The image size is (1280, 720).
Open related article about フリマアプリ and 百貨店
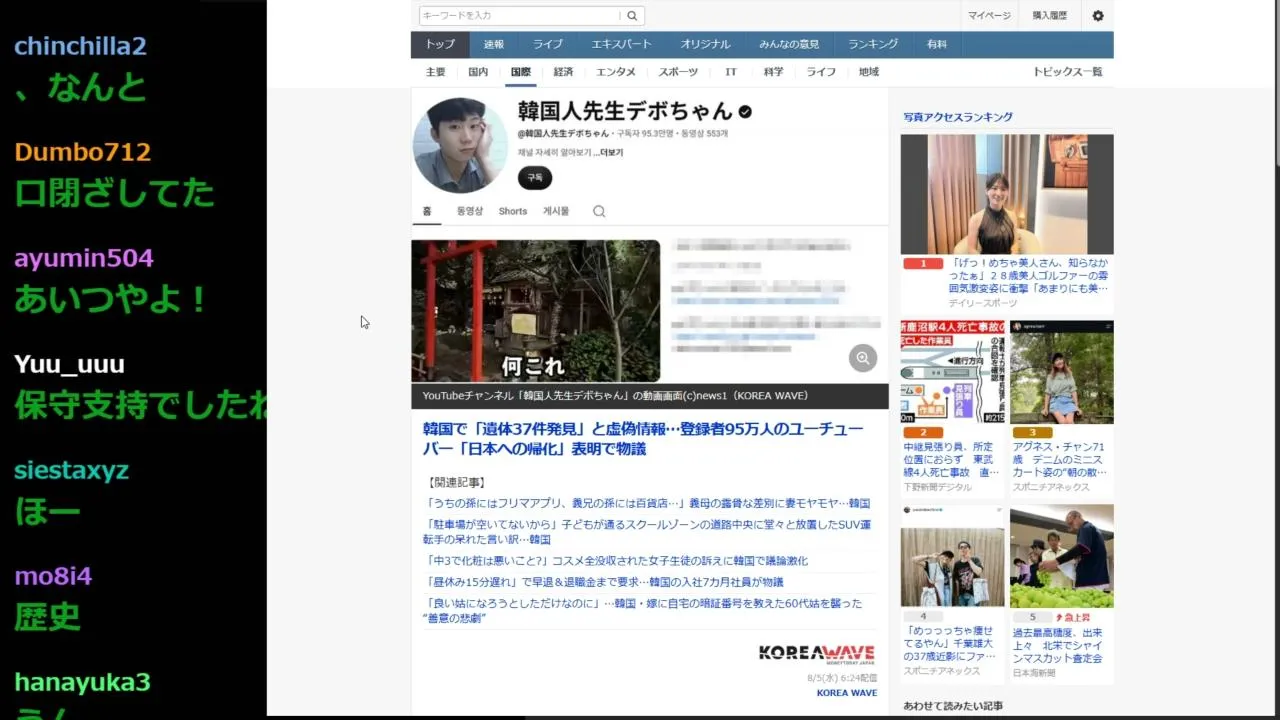tap(648, 503)
